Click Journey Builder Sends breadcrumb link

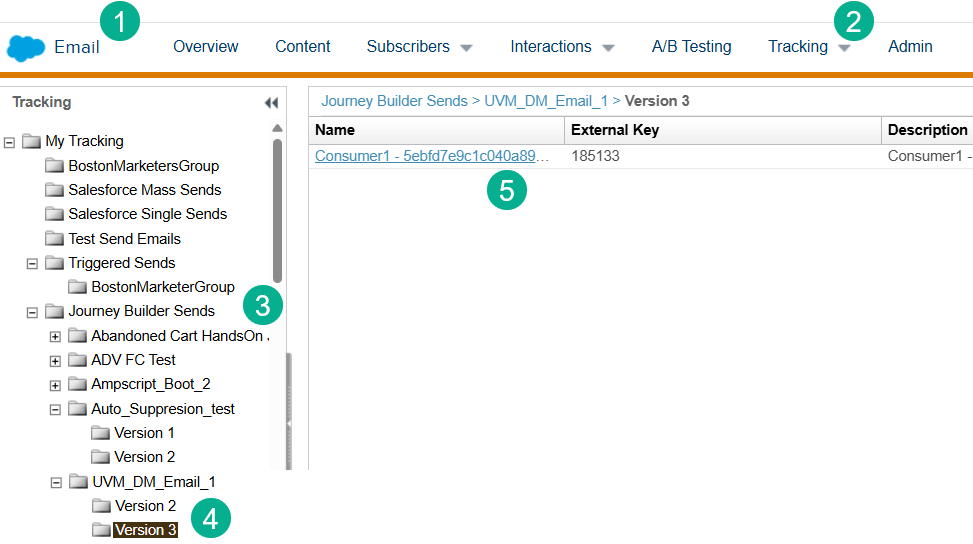click(x=394, y=101)
